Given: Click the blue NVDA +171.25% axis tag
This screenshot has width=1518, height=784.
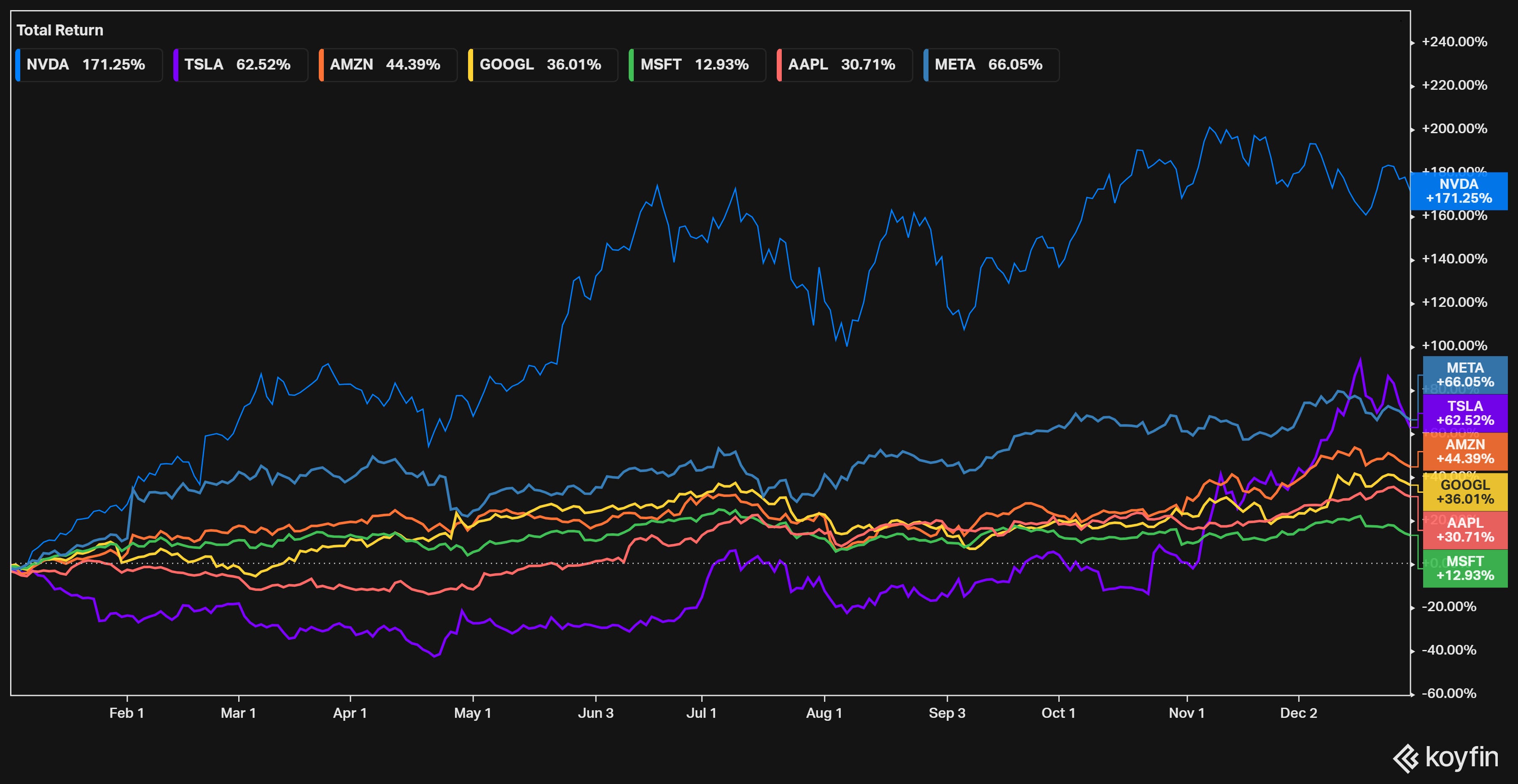Looking at the screenshot, I should point(1459,191).
